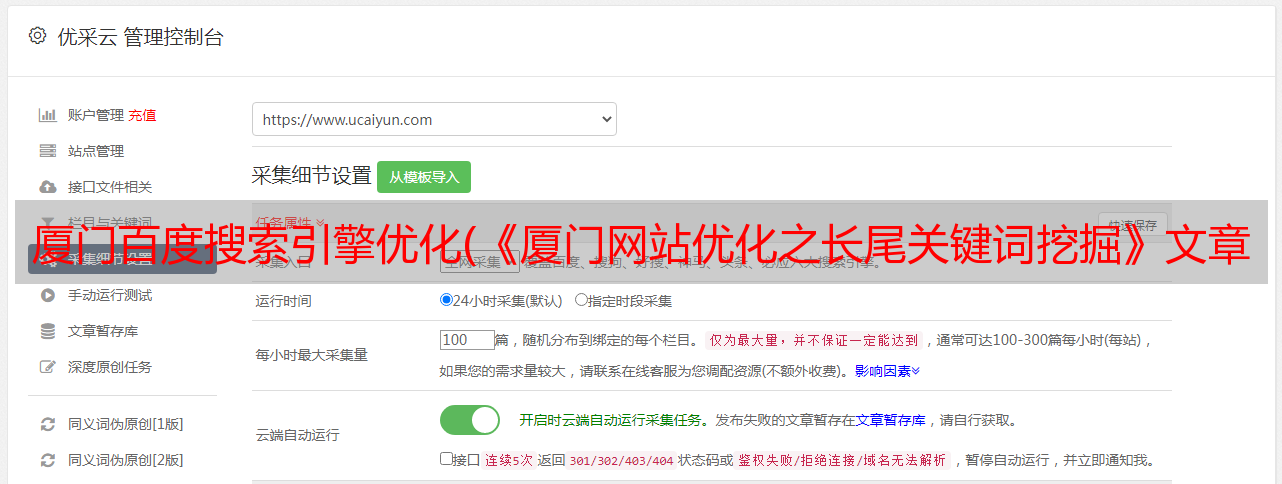This screenshot has width=1282, height=484.
Task: Click the 连续5次 highlighted text
Action: pos(509,461)
